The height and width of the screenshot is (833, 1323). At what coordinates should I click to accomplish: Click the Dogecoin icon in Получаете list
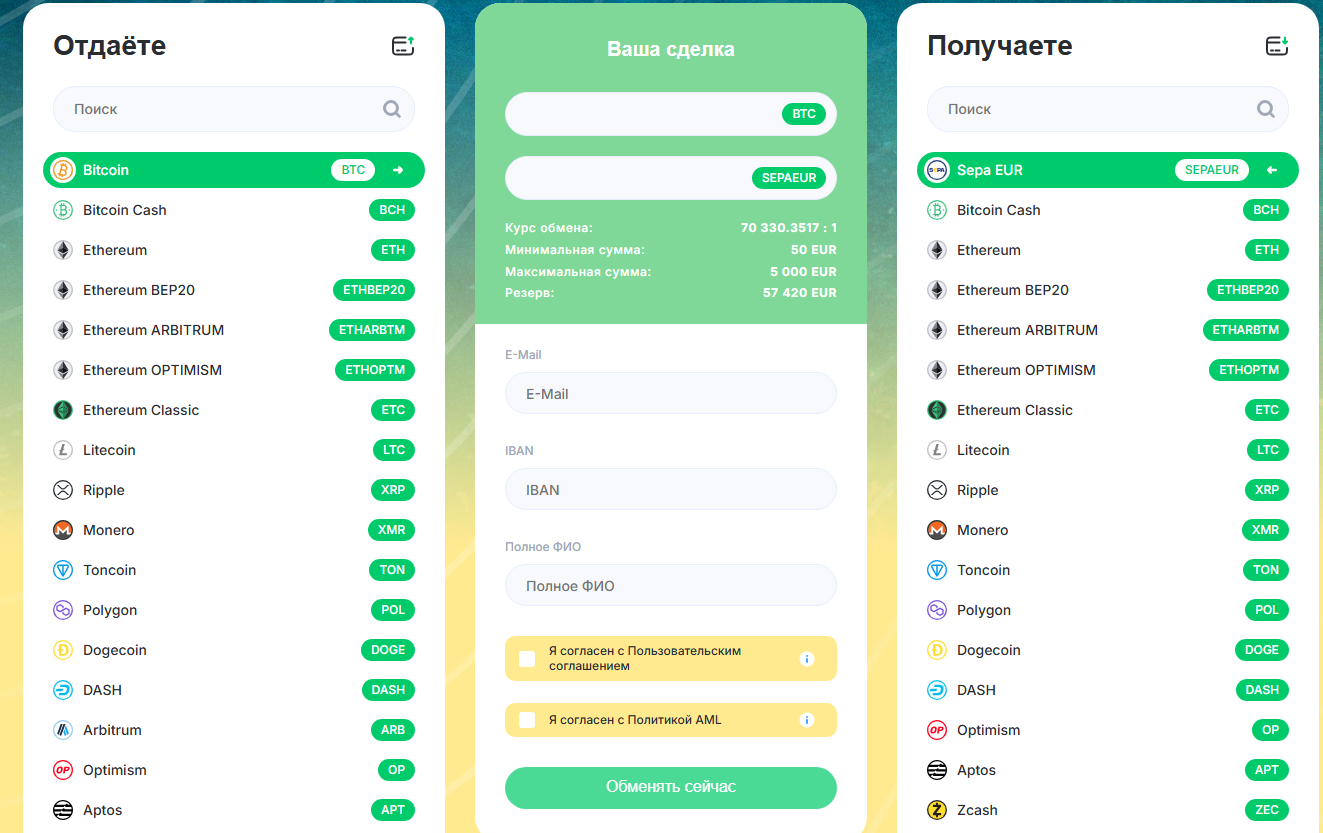click(937, 650)
